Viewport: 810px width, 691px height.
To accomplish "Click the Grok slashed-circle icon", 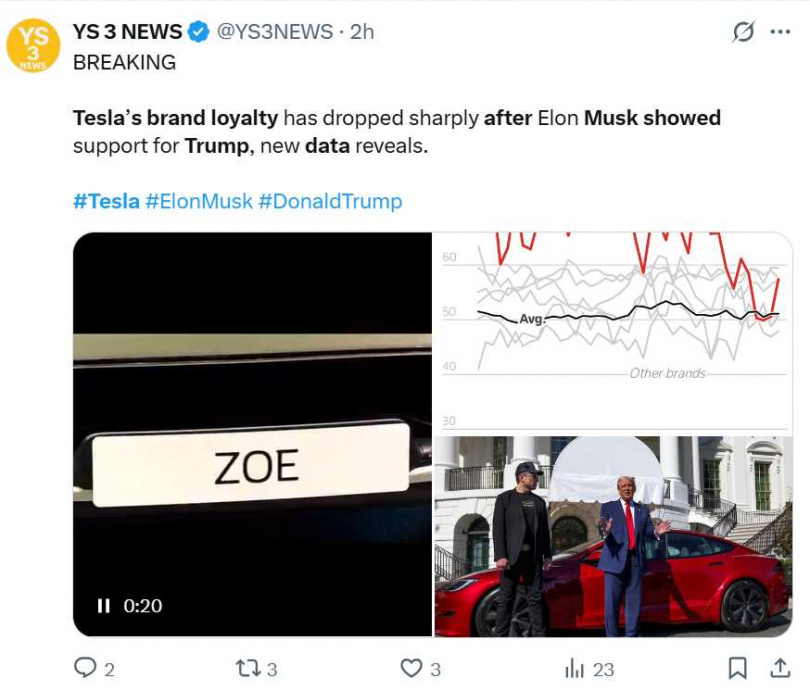I will [743, 32].
